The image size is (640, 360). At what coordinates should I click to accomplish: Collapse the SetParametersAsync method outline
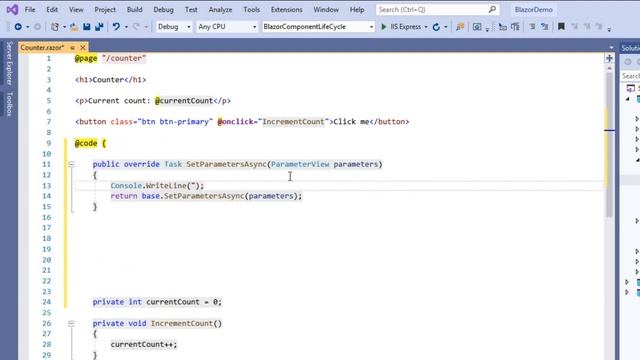71,164
